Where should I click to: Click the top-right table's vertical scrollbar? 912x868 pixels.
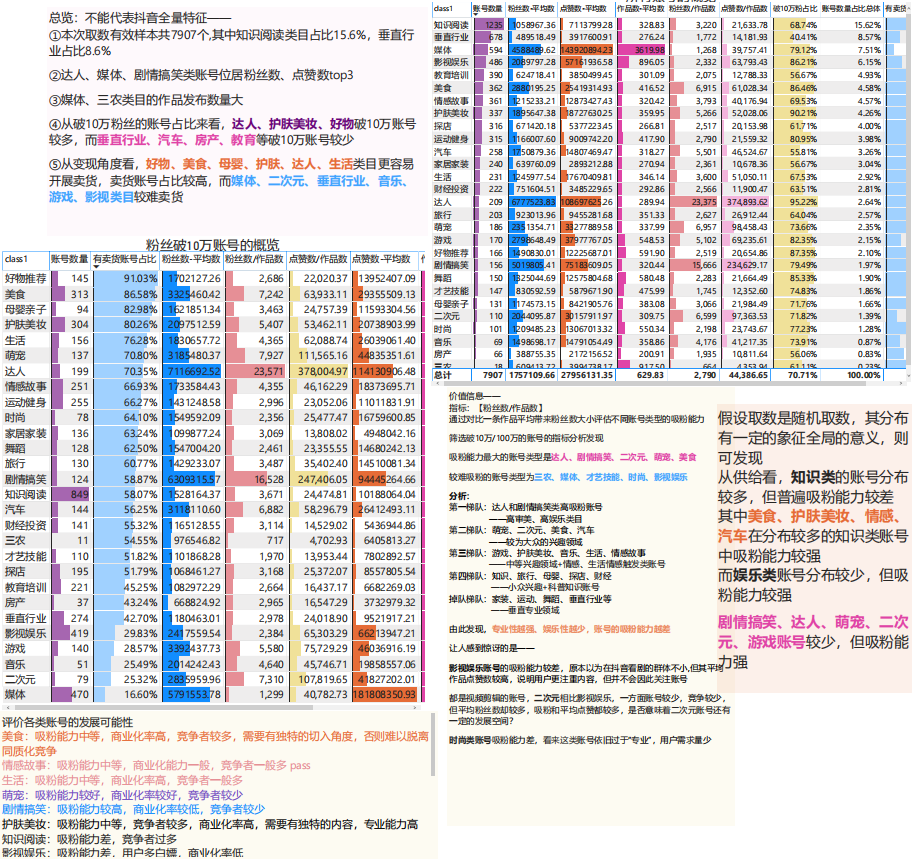909,192
